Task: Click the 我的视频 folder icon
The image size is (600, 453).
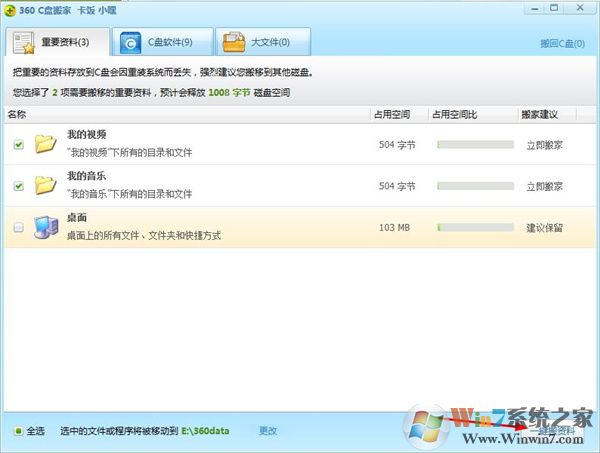Action: (45, 144)
